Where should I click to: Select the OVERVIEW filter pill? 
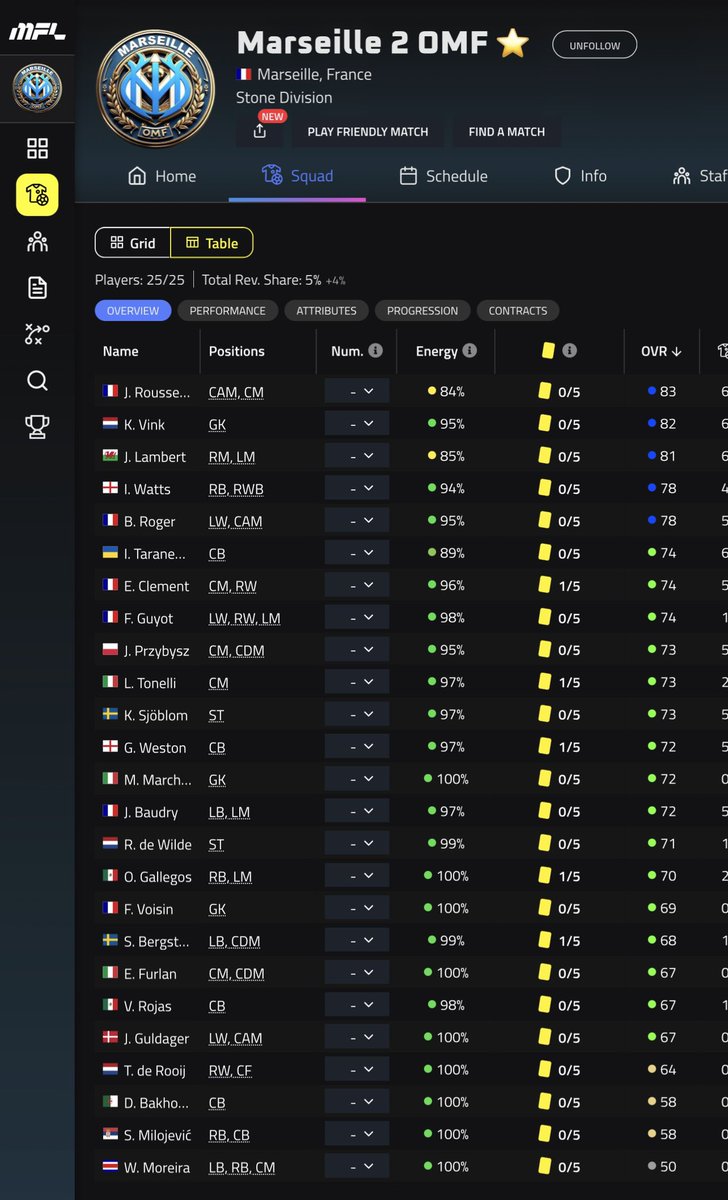pos(133,311)
